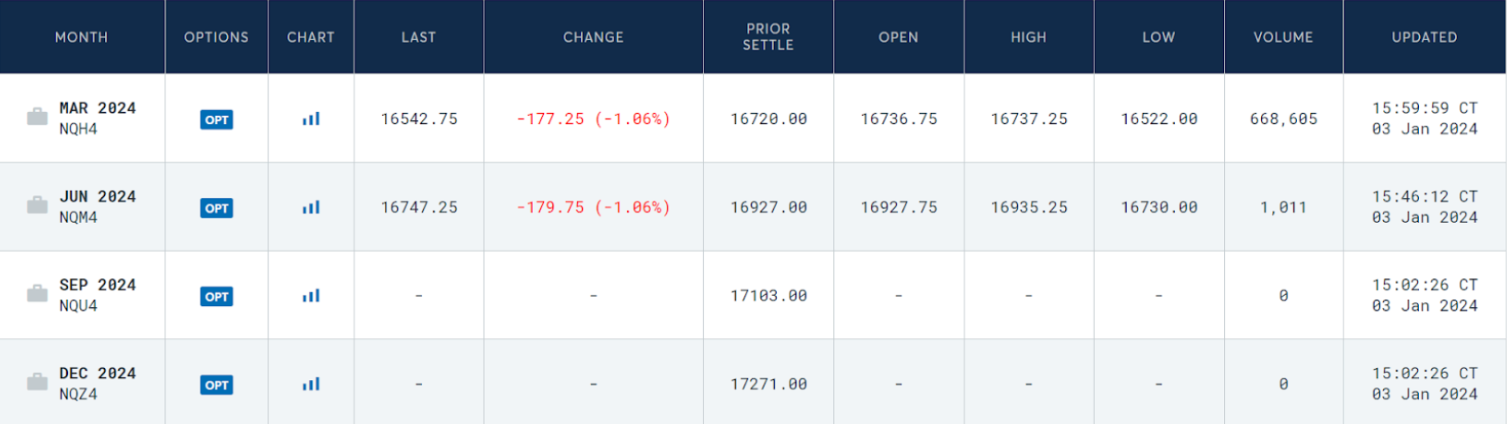The image size is (1507, 424).
Task: Select the MAR 2024 NQH4 contract label
Action: click(x=97, y=117)
